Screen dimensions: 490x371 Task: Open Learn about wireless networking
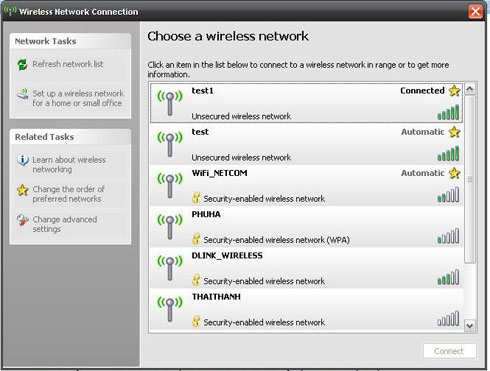click(69, 165)
